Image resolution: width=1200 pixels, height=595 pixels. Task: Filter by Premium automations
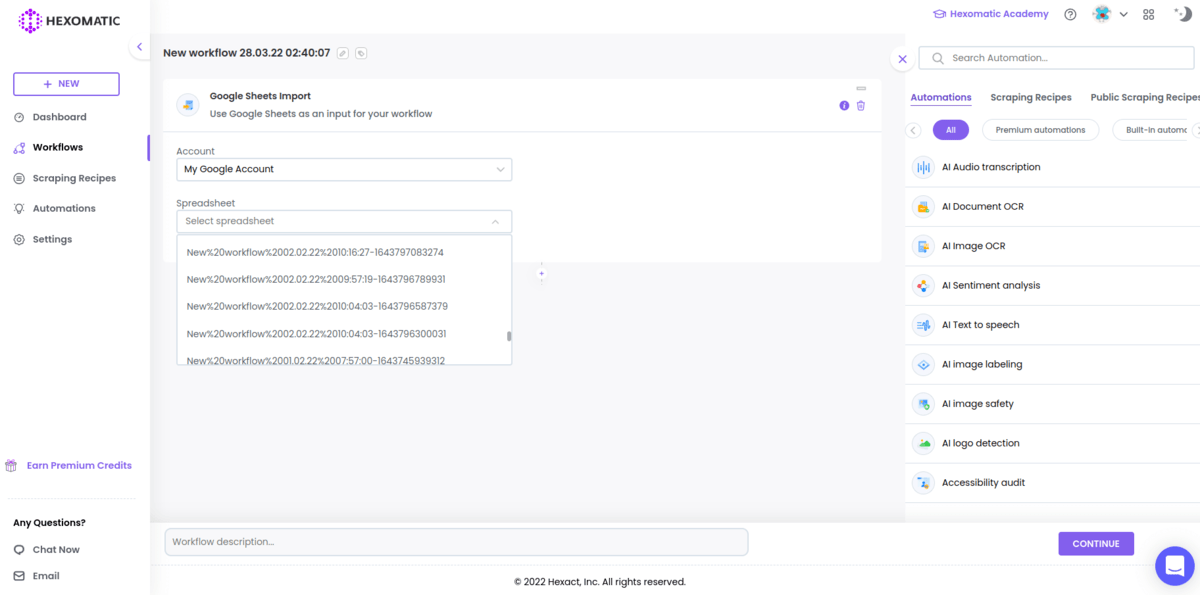click(x=1040, y=130)
